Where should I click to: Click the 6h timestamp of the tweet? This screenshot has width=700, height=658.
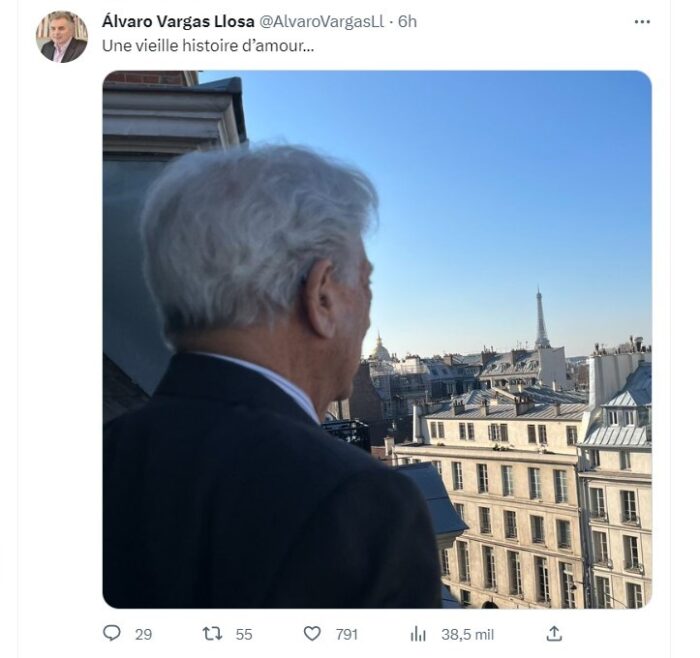tap(407, 21)
